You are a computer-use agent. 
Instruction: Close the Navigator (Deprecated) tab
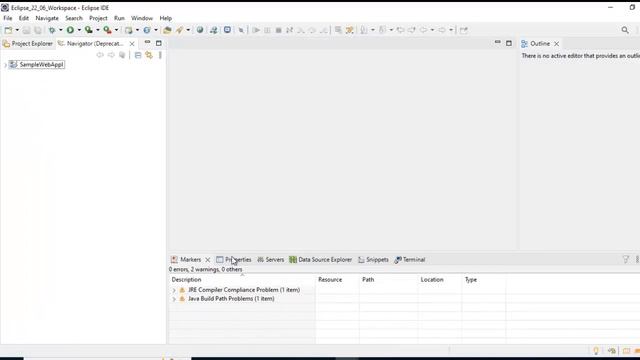click(132, 43)
